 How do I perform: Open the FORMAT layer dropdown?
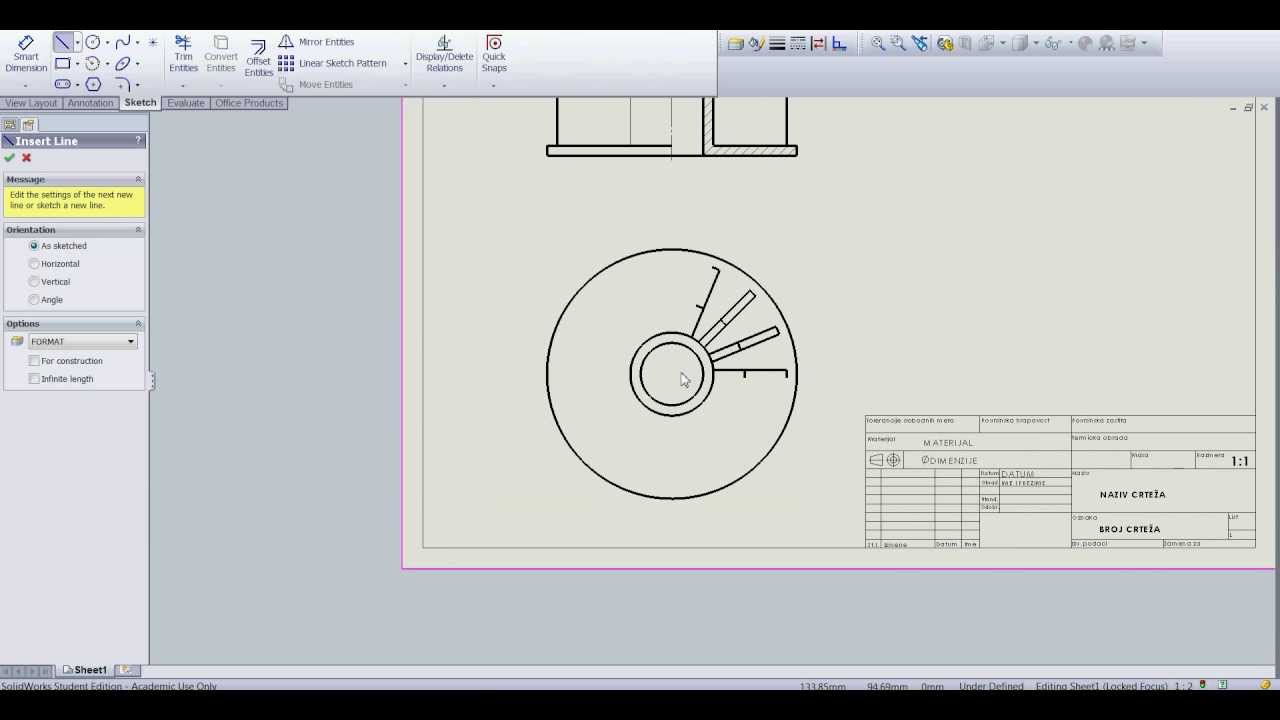click(x=82, y=342)
